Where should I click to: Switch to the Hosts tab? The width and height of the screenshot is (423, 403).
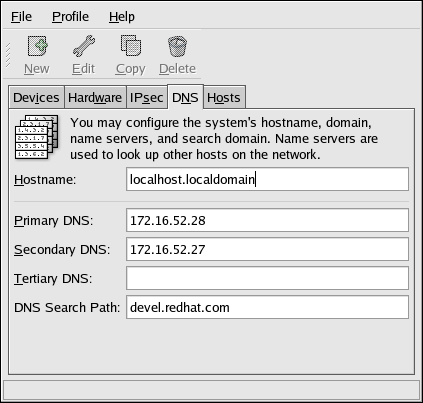[224, 98]
